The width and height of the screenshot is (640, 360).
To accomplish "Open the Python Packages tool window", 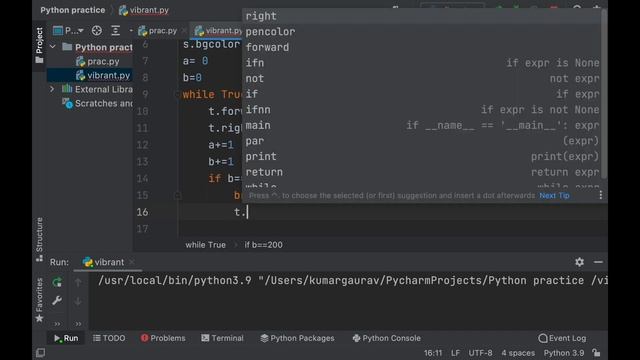I will point(297,338).
